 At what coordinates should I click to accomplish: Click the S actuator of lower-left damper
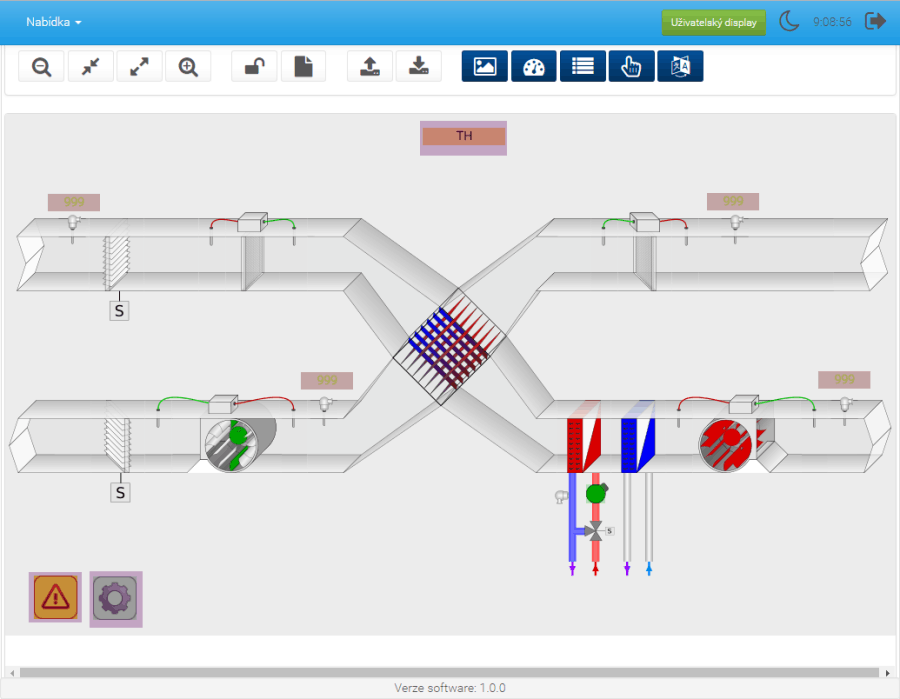pos(120,492)
